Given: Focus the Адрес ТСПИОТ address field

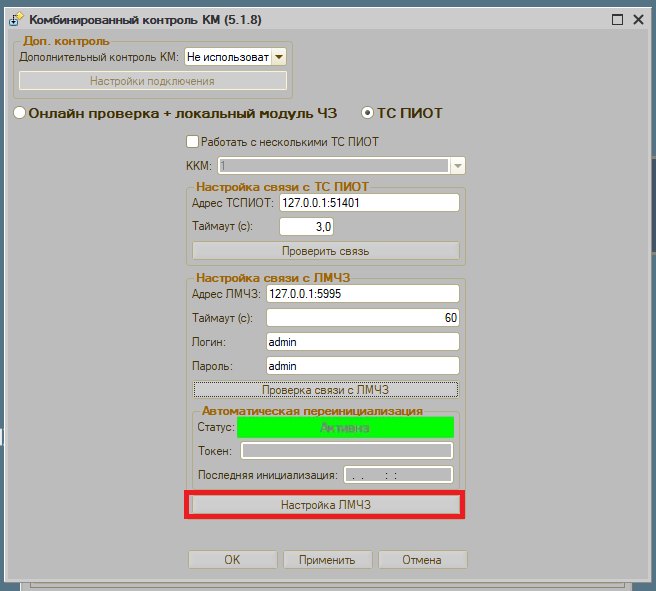Looking at the screenshot, I should coord(369,203).
